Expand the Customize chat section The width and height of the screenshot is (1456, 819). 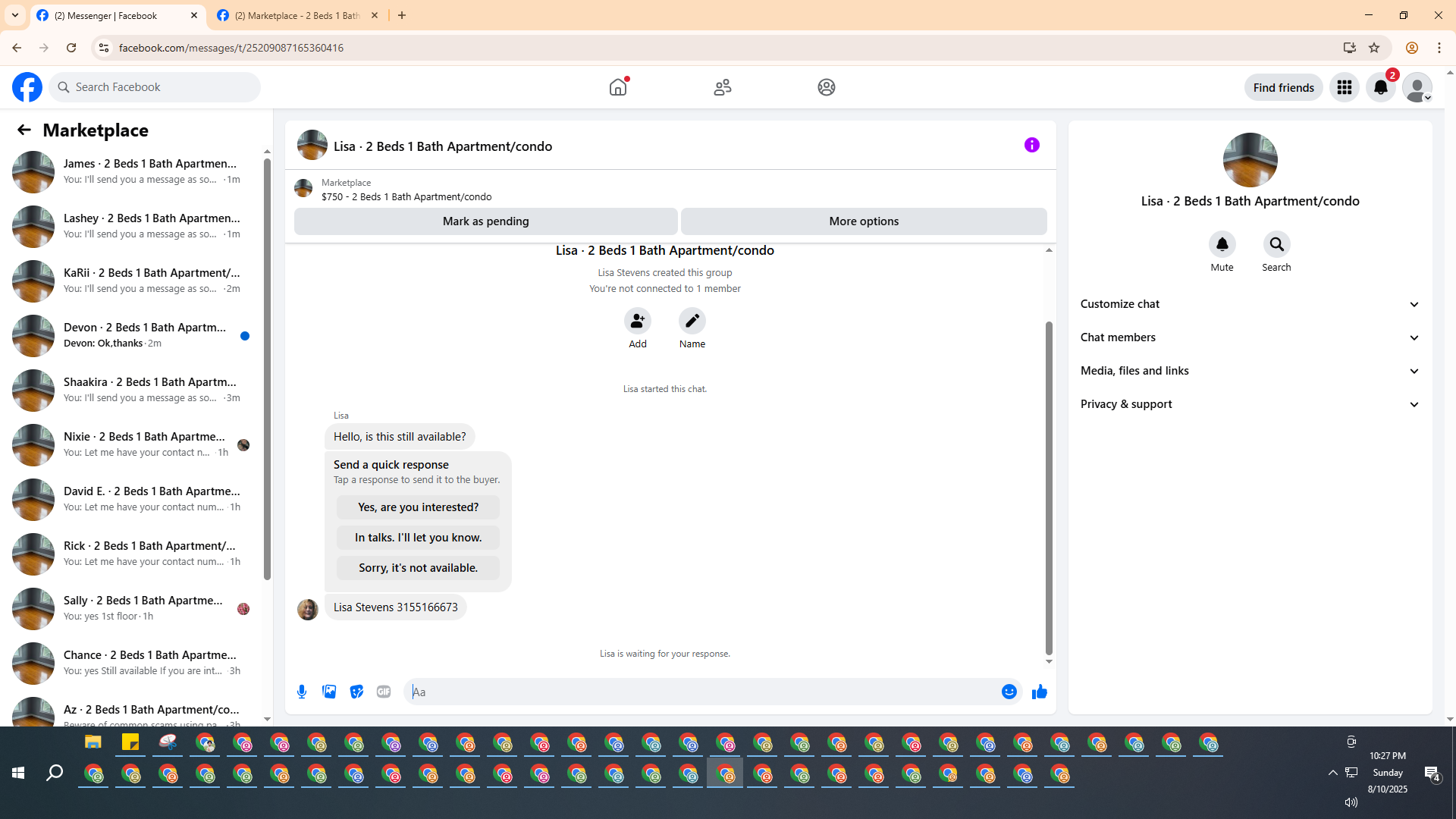coord(1250,304)
